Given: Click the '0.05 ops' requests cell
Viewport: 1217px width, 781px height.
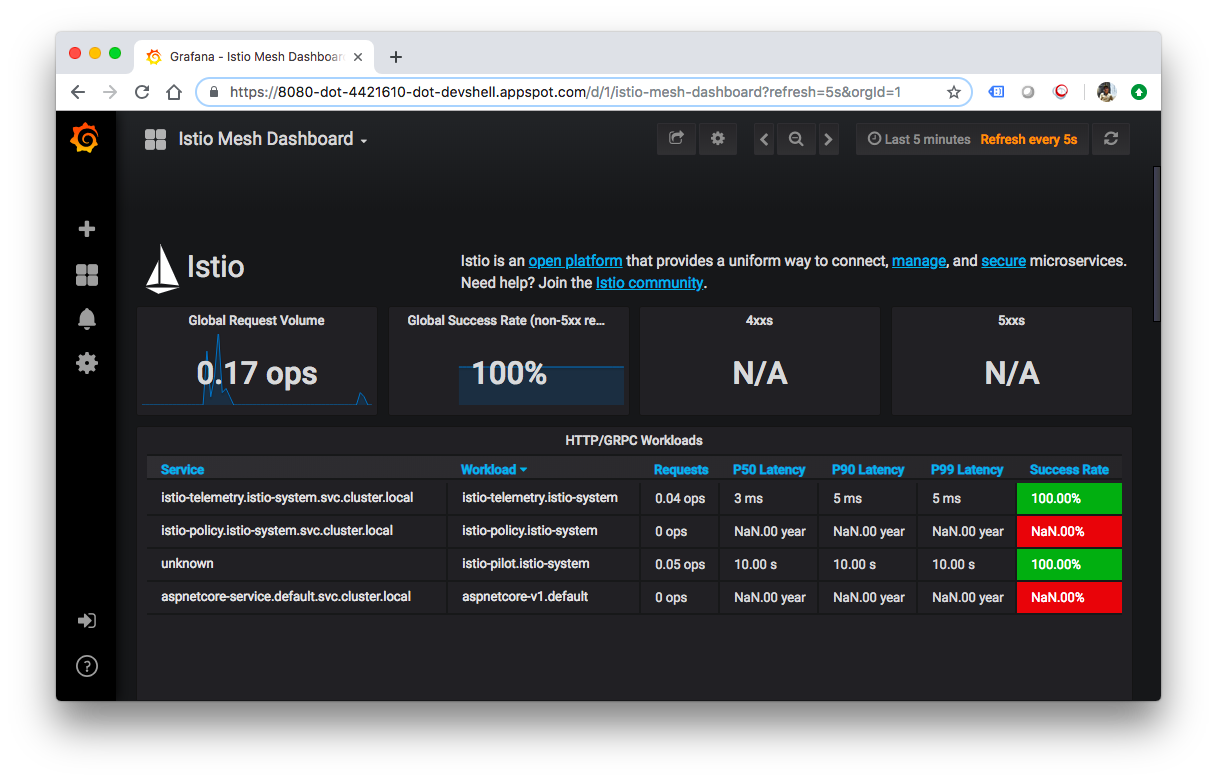Looking at the screenshot, I should 680,564.
